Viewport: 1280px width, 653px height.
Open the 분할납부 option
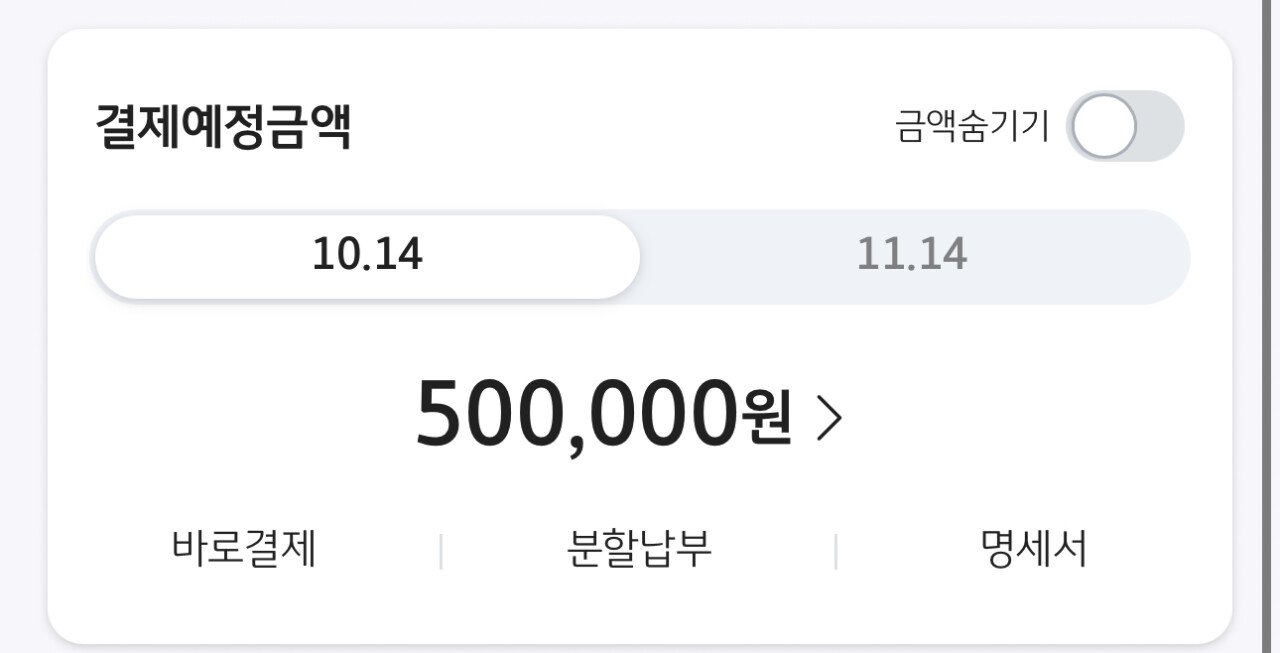[x=639, y=549]
